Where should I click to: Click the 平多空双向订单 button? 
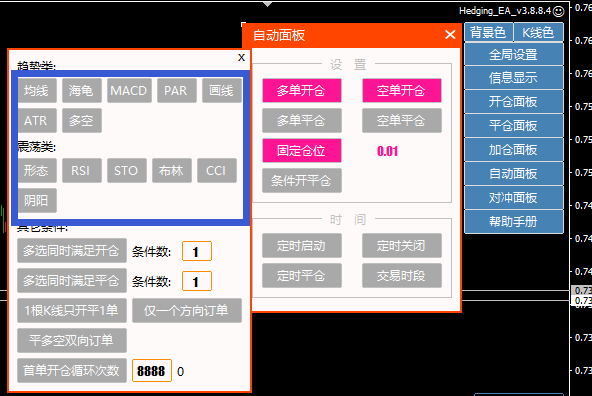pyautogui.click(x=72, y=341)
